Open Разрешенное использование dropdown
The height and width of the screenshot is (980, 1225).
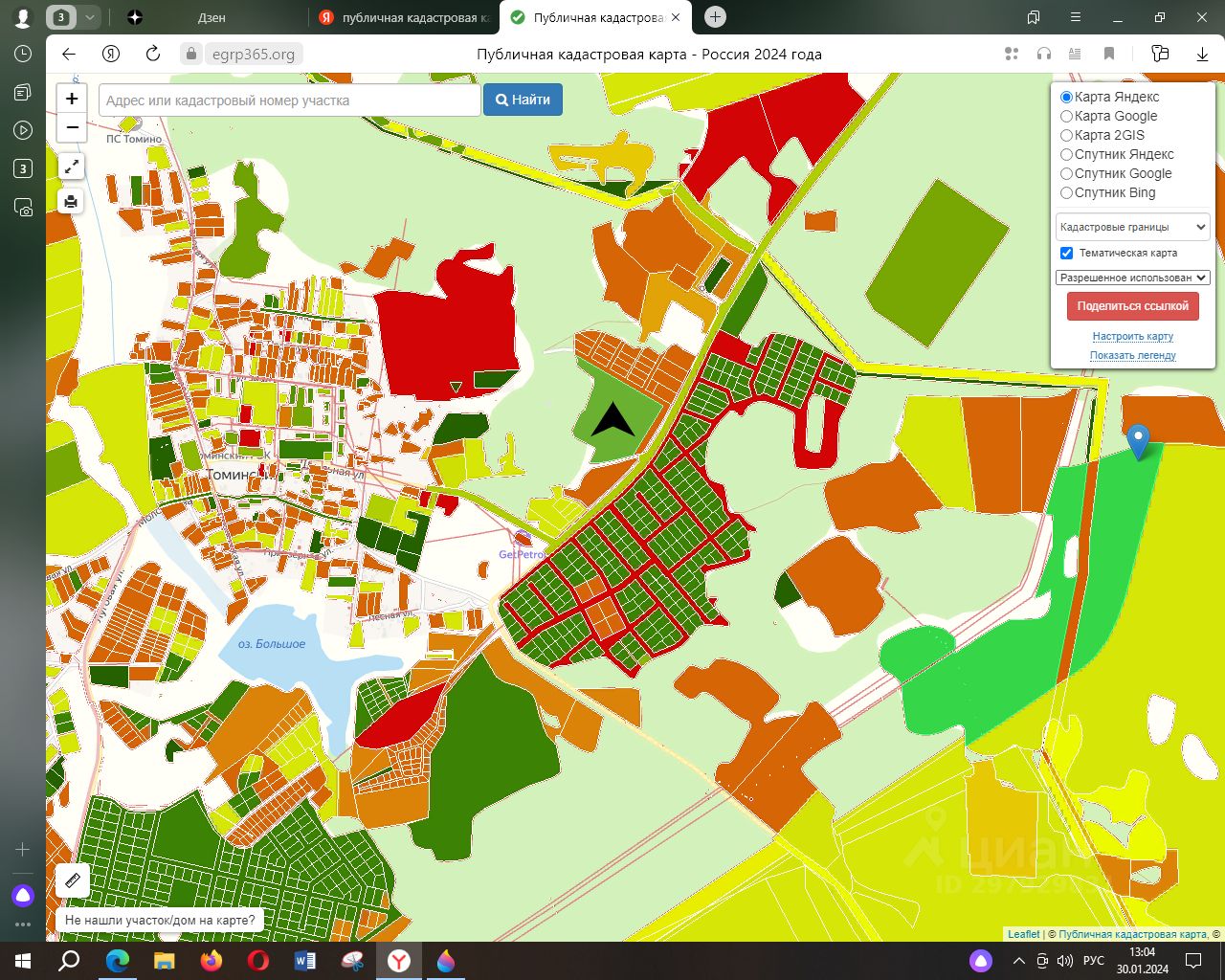click(1132, 278)
